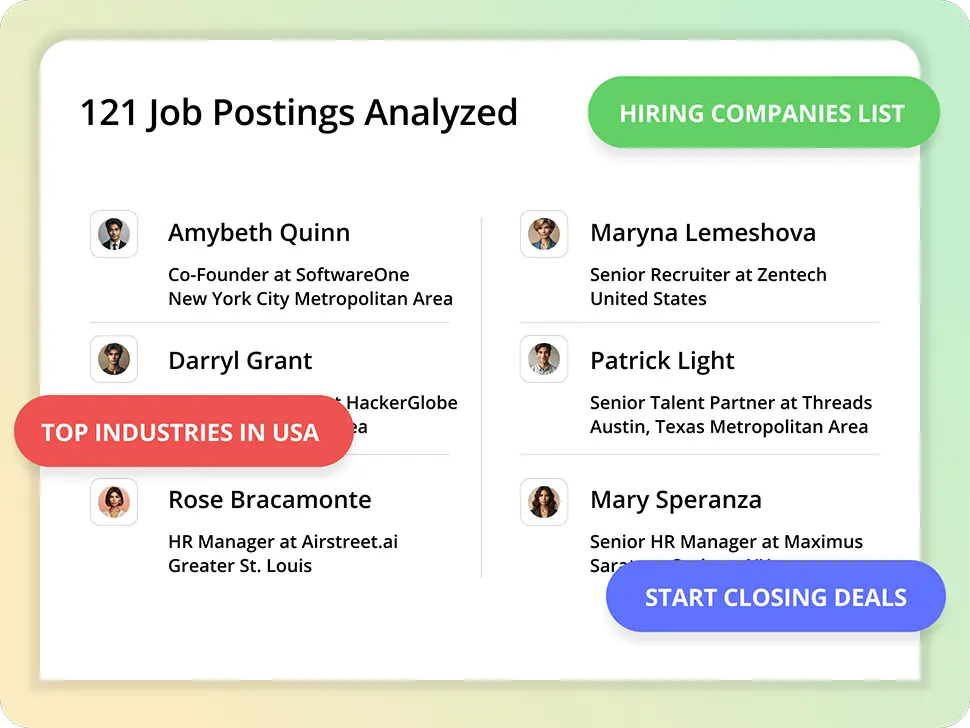Click the Start Closing Deals button

(775, 597)
